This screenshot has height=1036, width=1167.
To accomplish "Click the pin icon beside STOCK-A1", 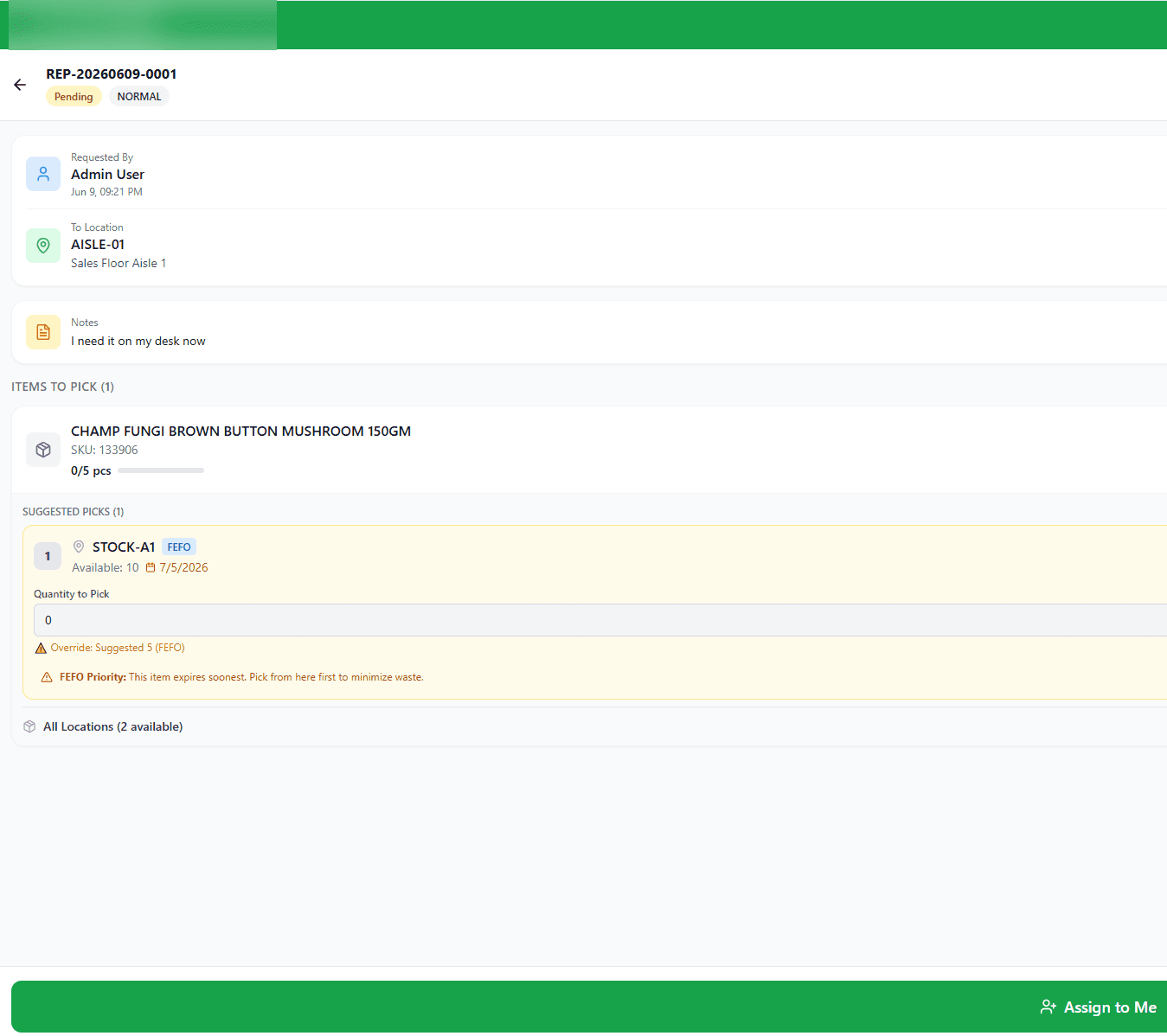I will (x=79, y=547).
